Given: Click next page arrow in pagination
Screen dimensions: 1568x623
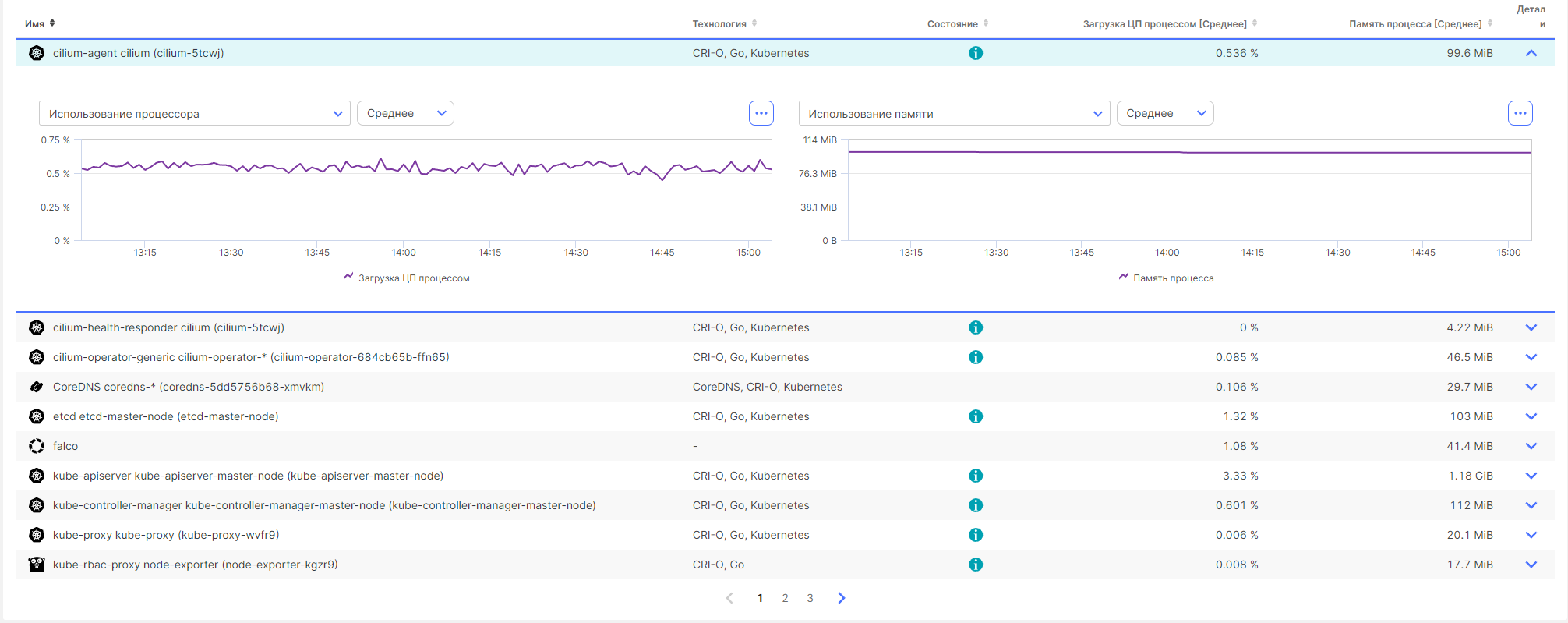Looking at the screenshot, I should coord(841,598).
